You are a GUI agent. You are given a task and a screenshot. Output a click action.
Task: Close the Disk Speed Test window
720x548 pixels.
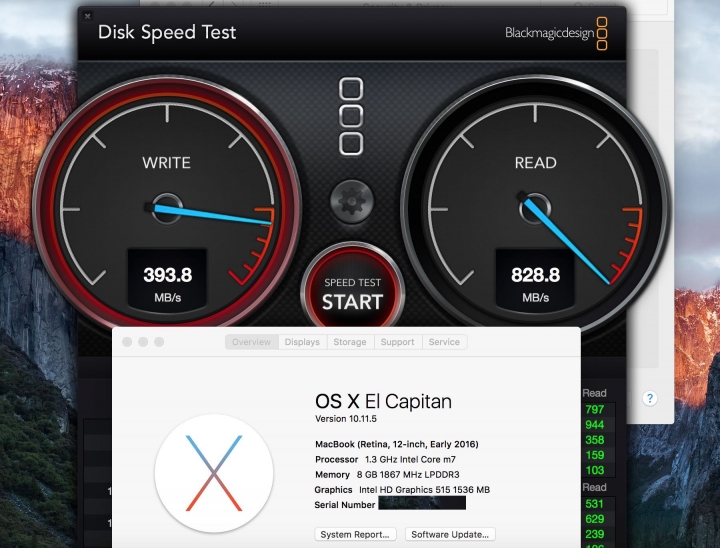[x=87, y=16]
